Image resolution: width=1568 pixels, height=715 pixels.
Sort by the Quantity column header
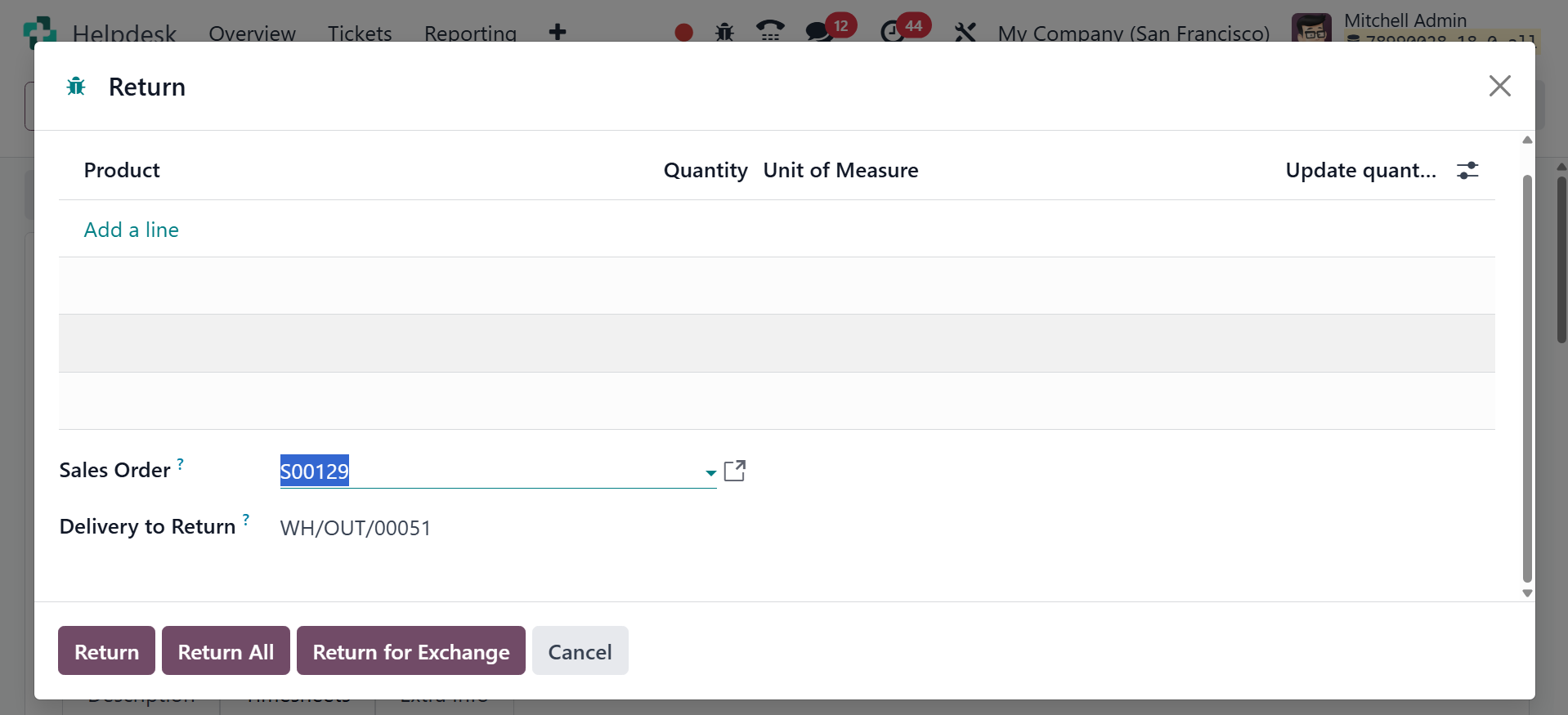click(705, 170)
